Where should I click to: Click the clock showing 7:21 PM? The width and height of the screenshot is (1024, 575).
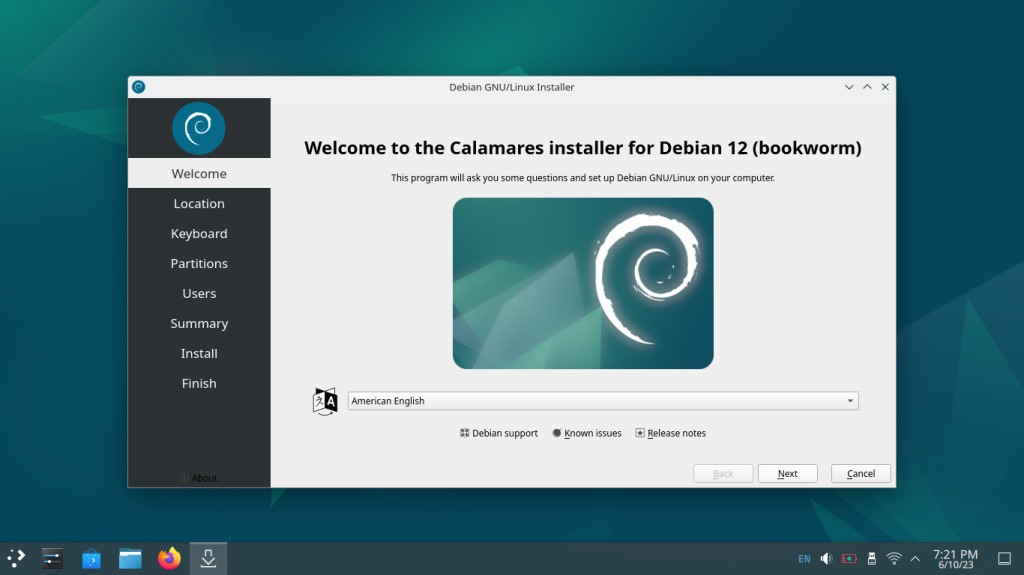pyautogui.click(x=955, y=558)
